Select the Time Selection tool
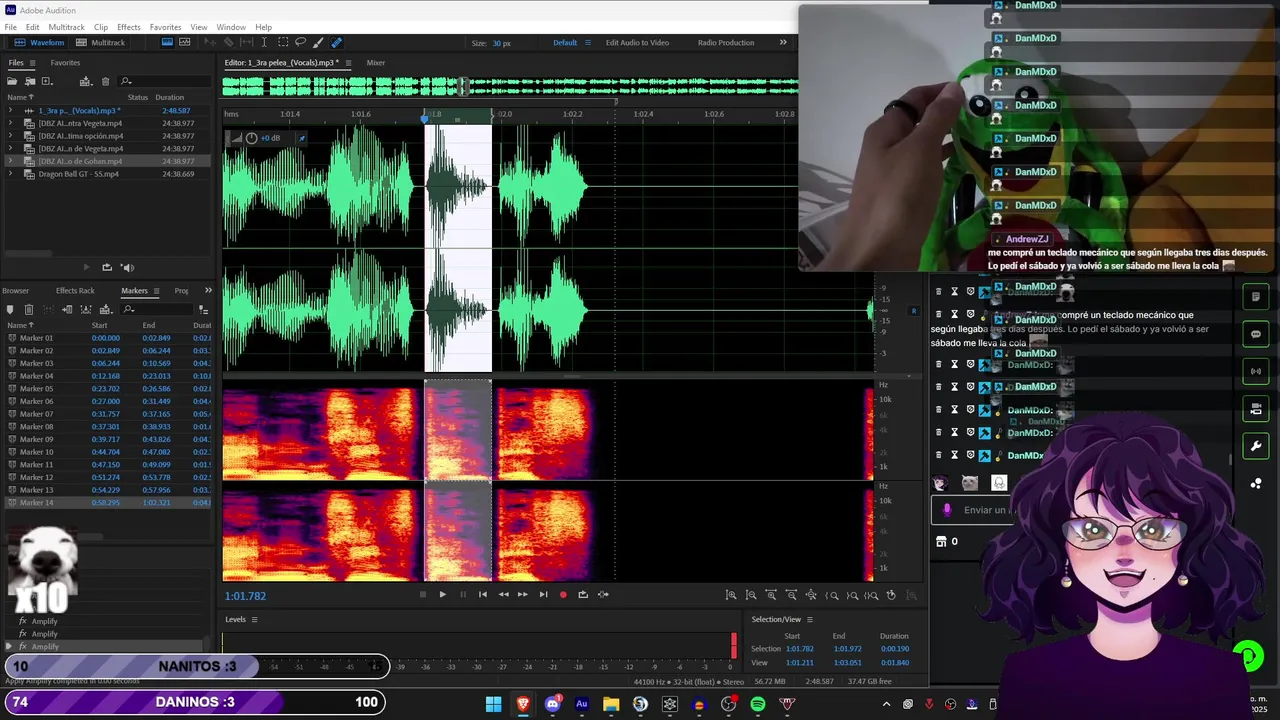This screenshot has width=1280, height=720. [264, 43]
